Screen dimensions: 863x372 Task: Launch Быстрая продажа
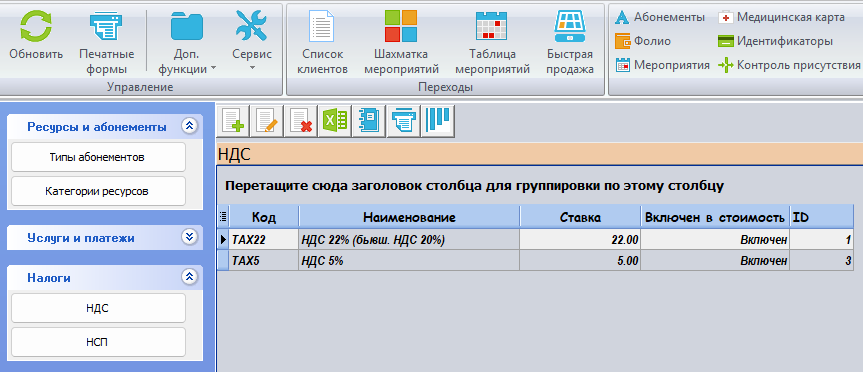[570, 43]
